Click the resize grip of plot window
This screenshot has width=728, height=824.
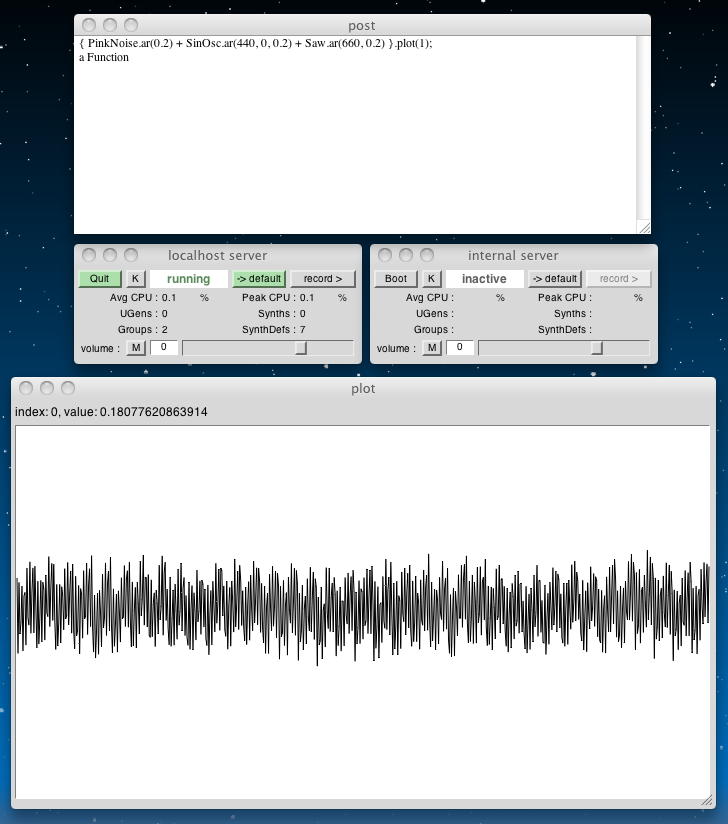point(708,800)
